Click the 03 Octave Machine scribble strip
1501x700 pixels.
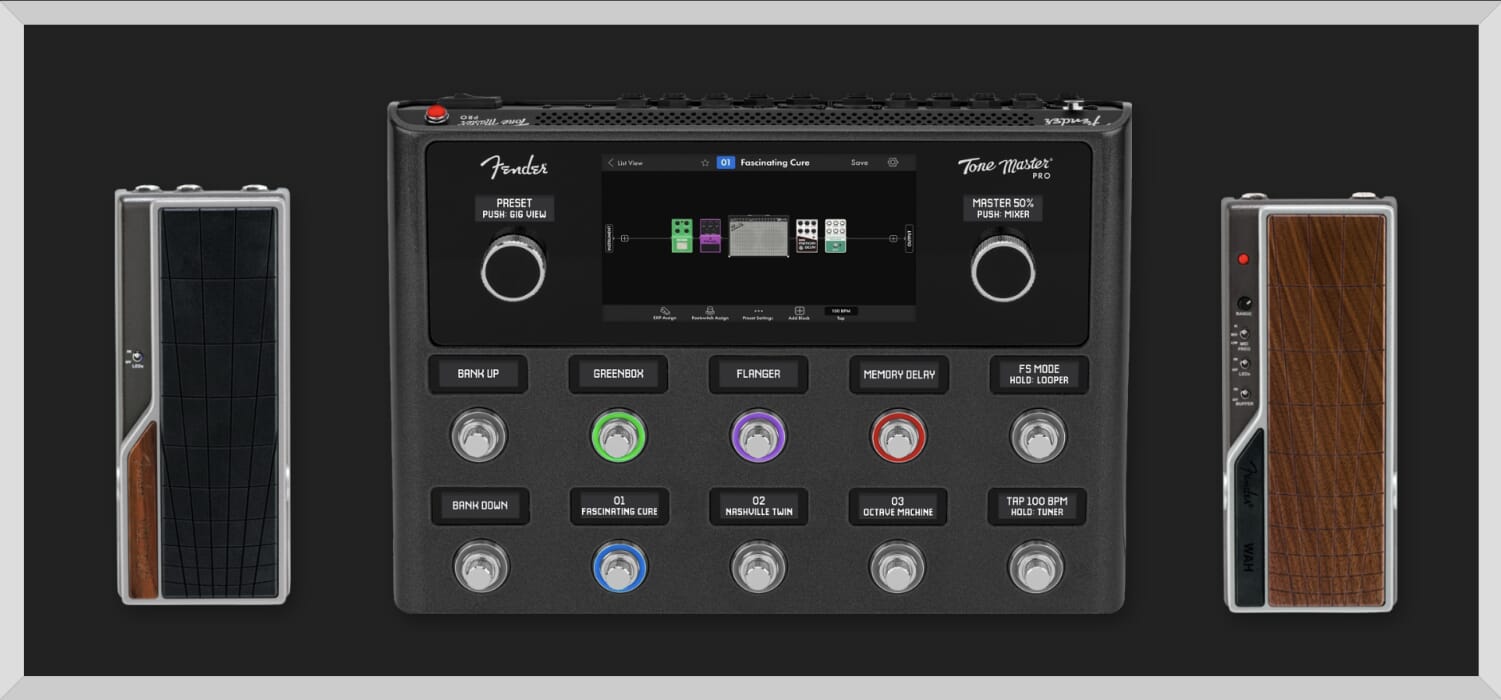(898, 505)
